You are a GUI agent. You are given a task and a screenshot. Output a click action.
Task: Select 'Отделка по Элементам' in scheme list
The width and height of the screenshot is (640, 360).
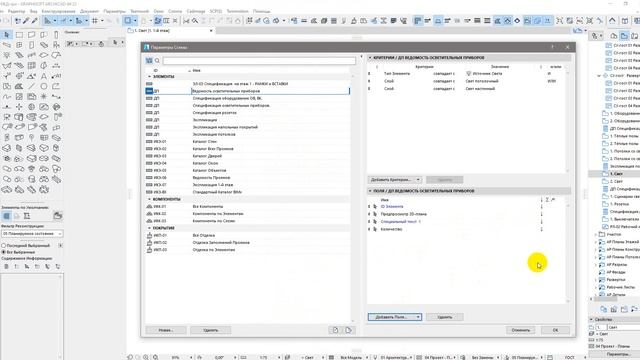tap(248, 249)
